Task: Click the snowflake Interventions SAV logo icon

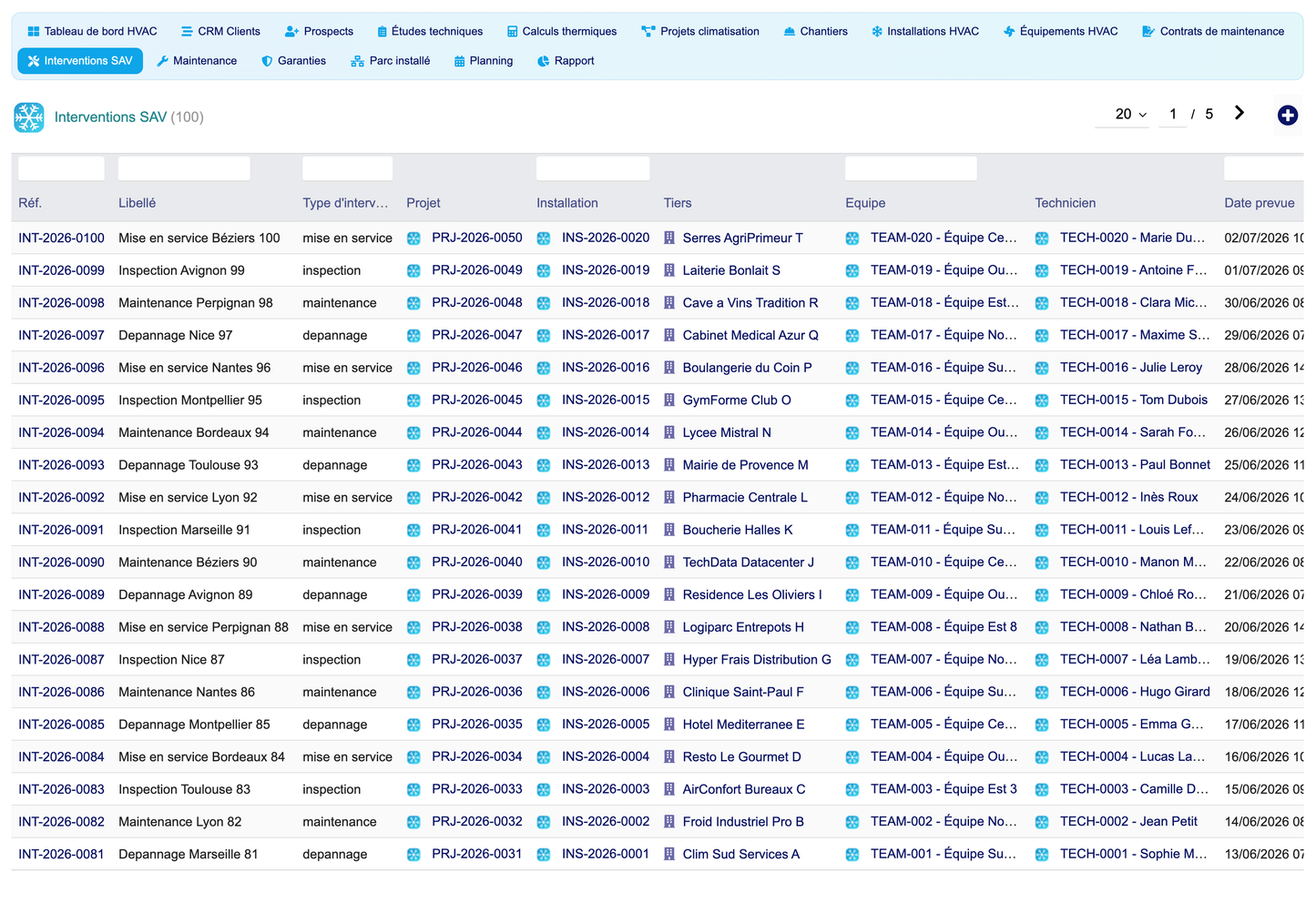Action: [x=29, y=117]
